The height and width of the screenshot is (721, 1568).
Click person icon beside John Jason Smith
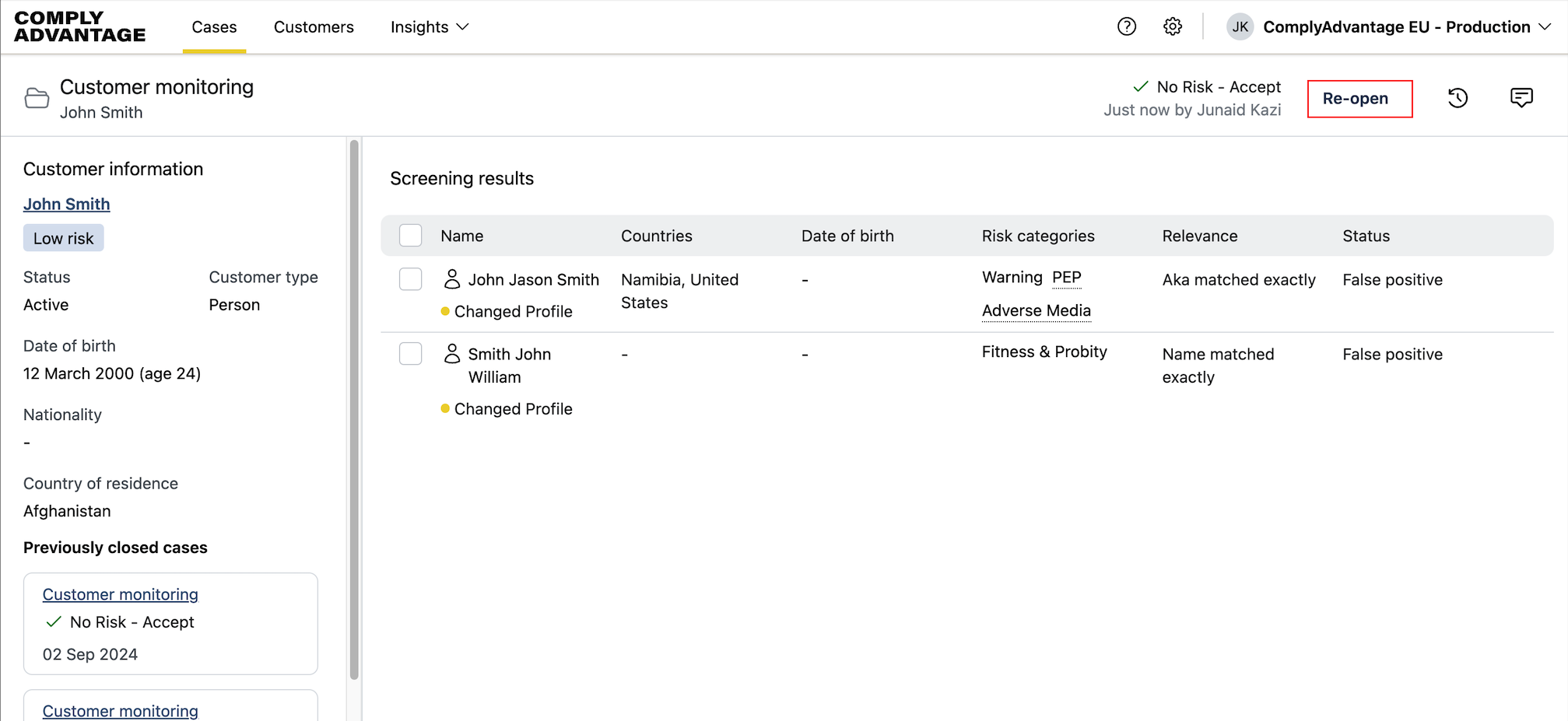(x=451, y=279)
